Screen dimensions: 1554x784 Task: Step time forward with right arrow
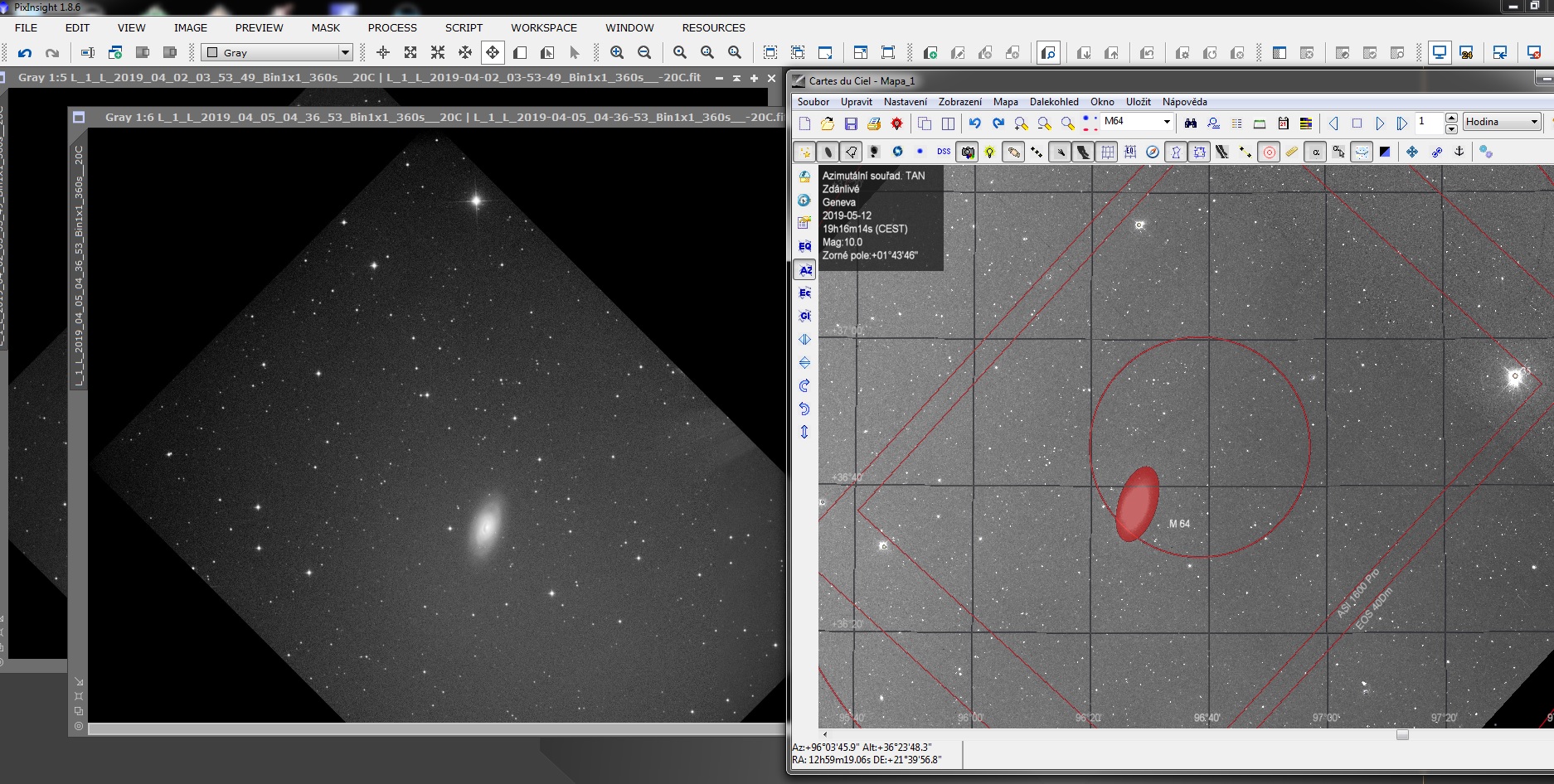click(1380, 123)
